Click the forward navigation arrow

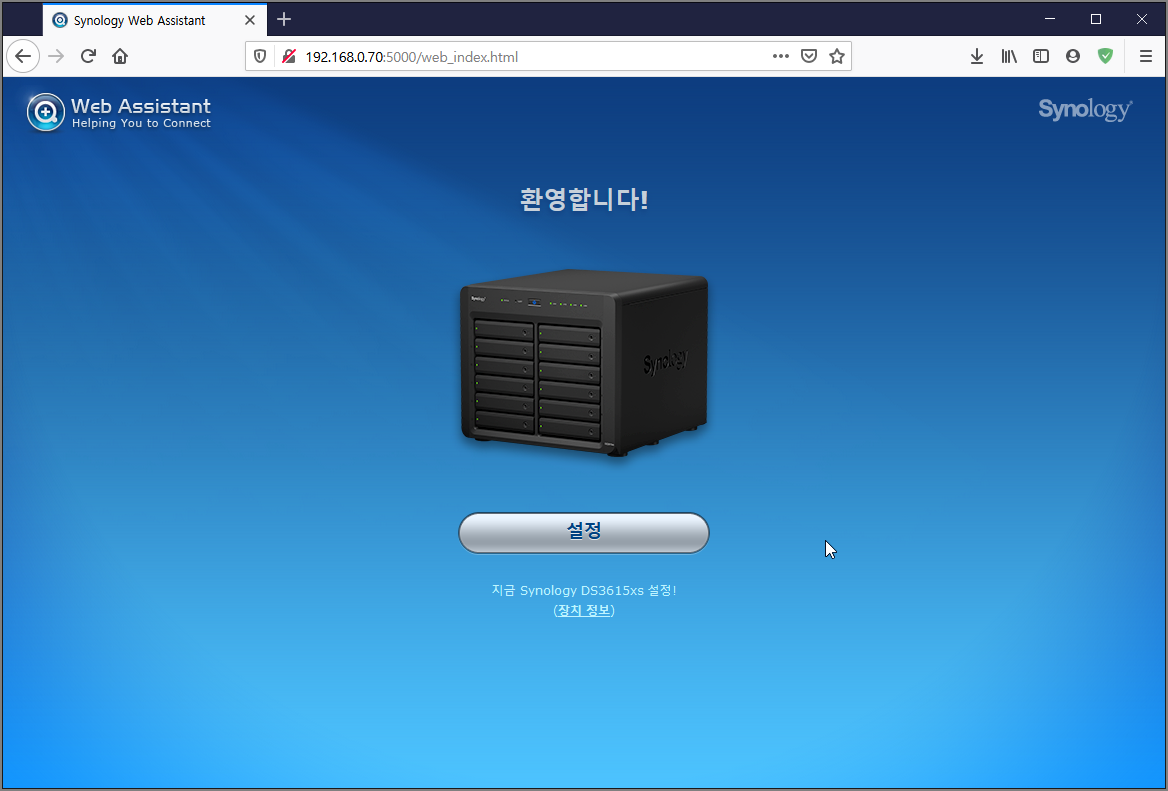coord(57,57)
